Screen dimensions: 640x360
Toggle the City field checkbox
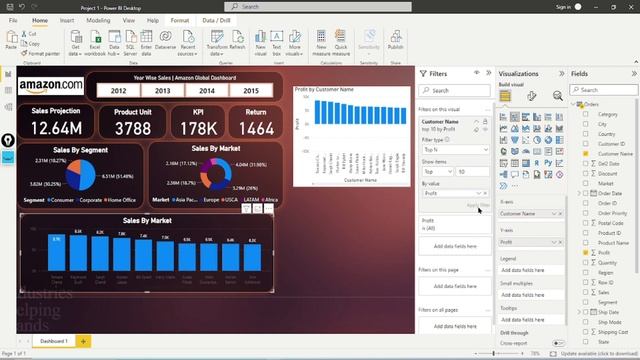coord(586,124)
